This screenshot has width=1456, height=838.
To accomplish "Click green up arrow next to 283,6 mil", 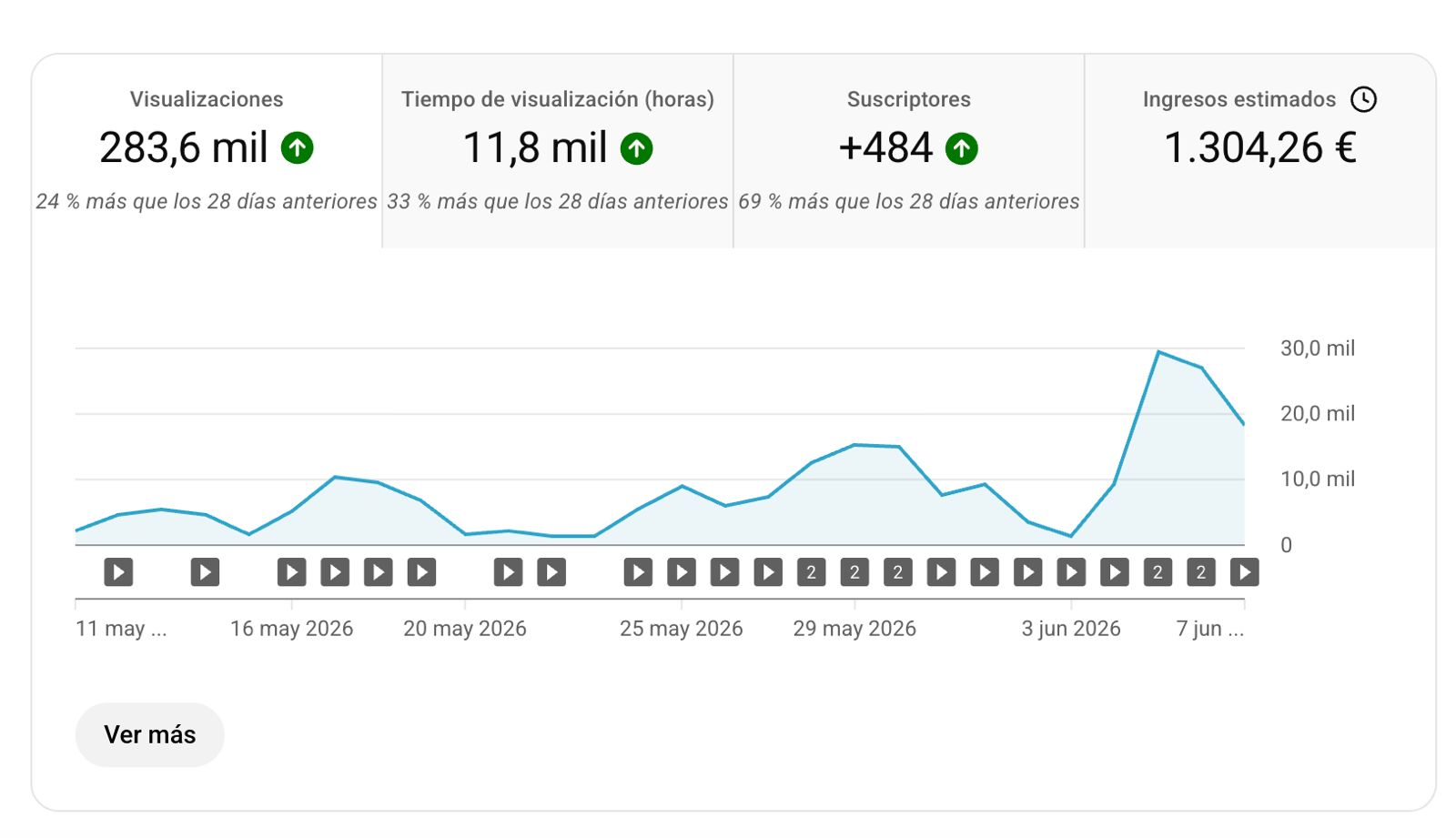I will [297, 147].
